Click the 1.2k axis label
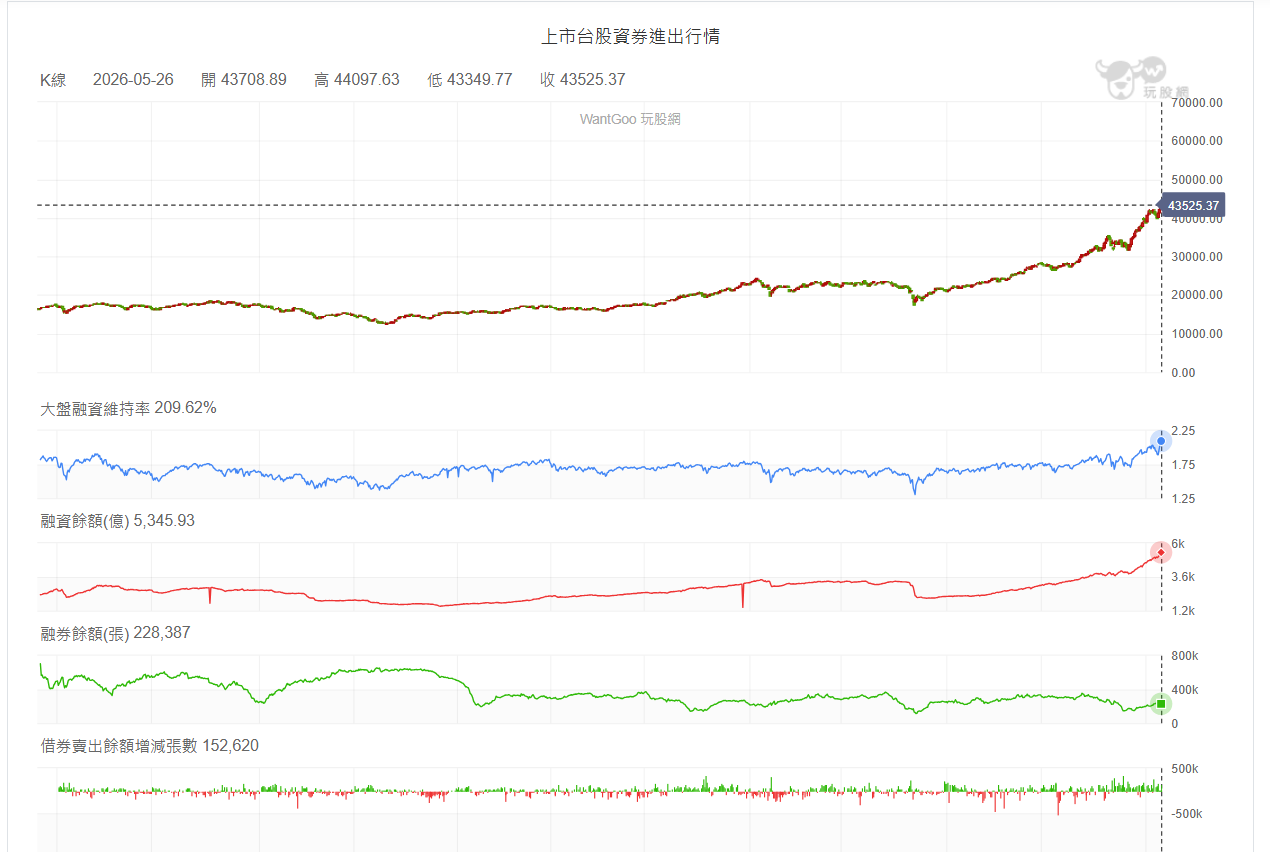 click(x=1182, y=610)
